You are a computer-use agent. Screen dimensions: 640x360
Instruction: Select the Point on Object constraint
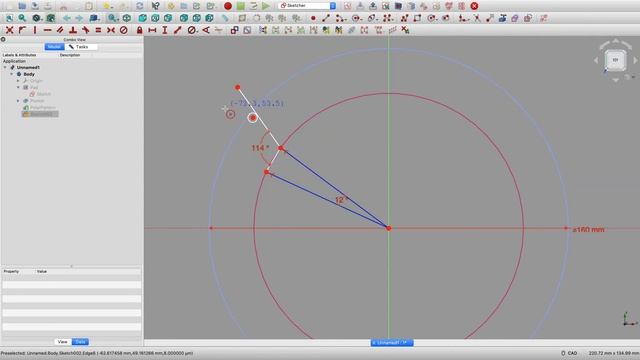click(22, 30)
